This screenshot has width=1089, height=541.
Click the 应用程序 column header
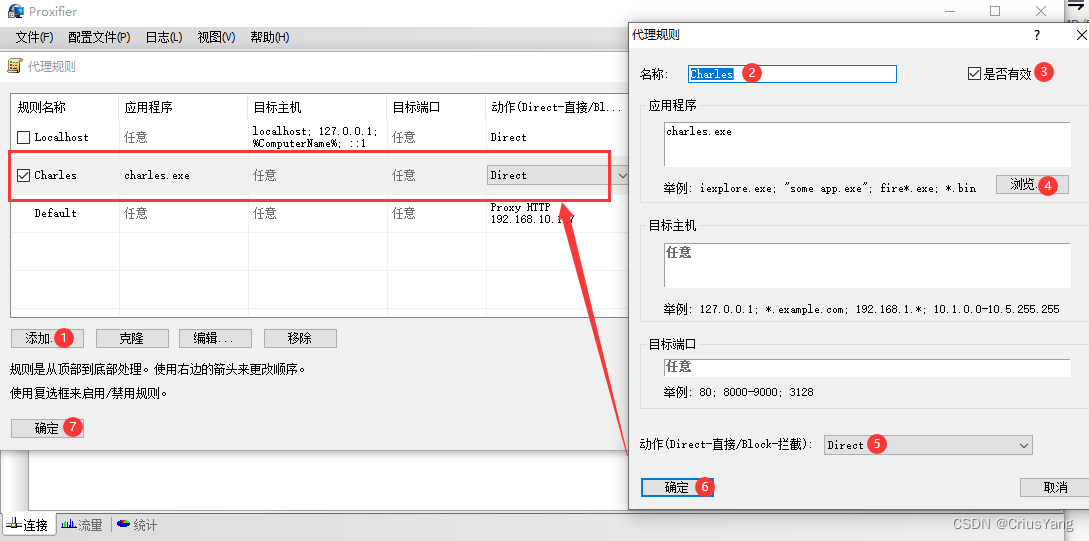[183, 108]
